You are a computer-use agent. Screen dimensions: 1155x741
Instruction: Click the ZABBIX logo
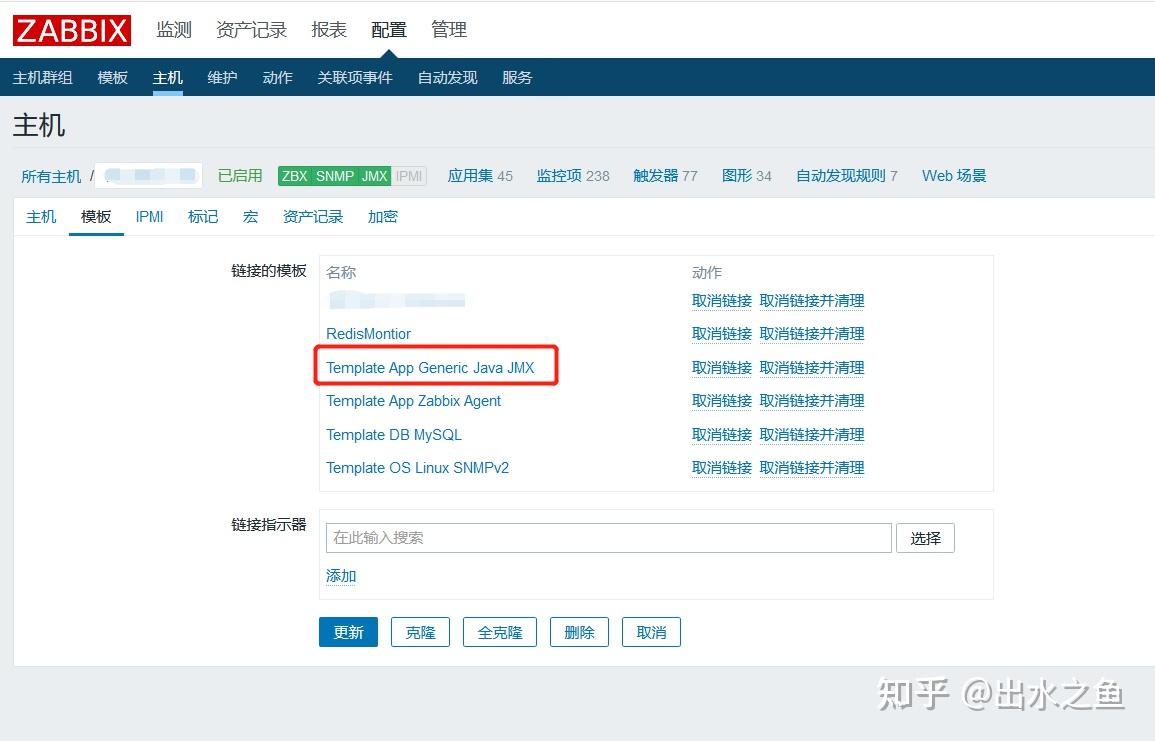[70, 29]
